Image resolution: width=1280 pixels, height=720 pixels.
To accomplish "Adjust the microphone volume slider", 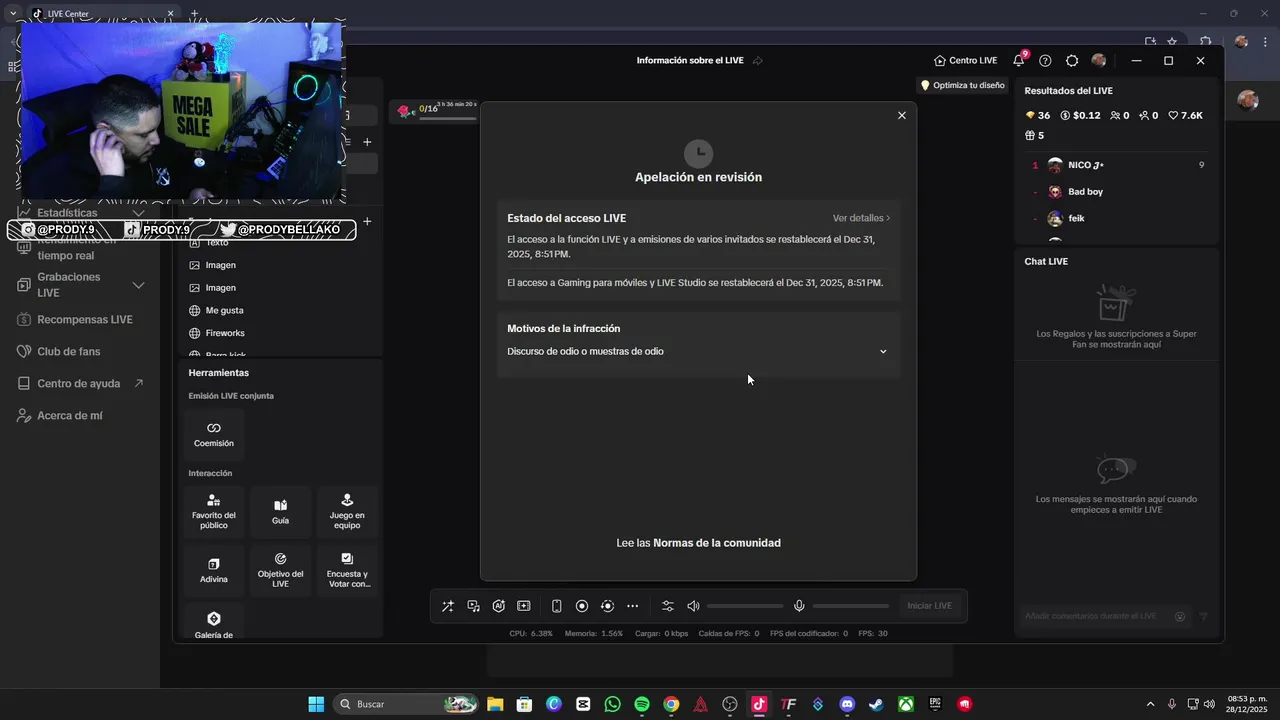I will point(851,606).
